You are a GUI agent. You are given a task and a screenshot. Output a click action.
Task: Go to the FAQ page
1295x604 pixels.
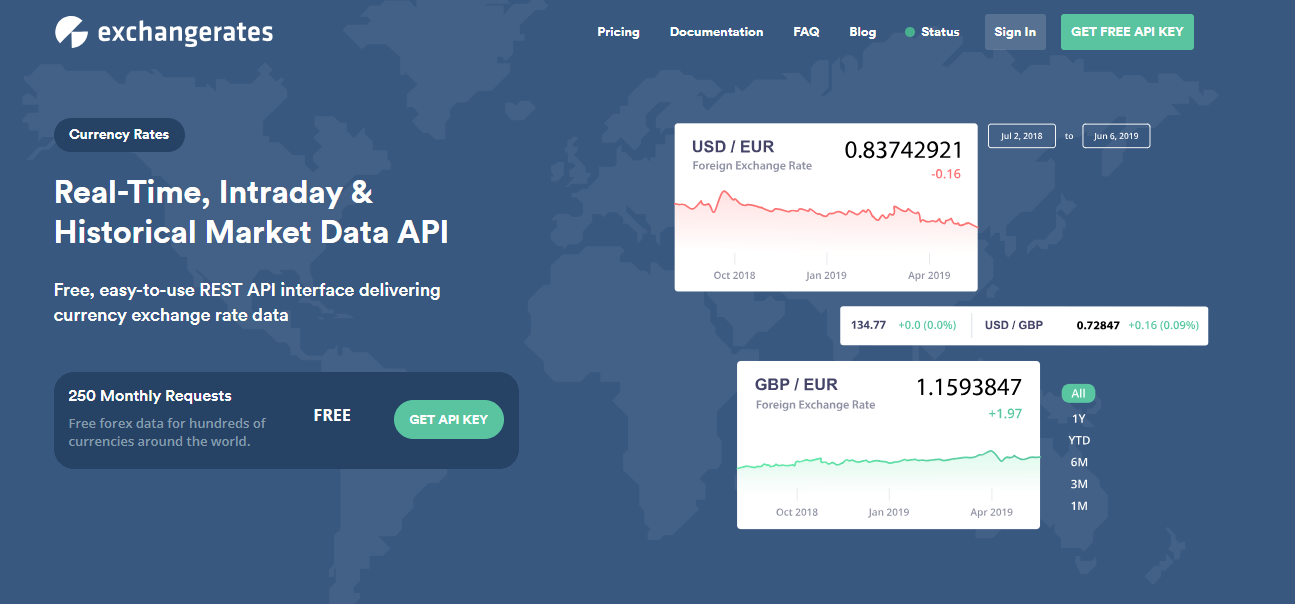tap(806, 32)
